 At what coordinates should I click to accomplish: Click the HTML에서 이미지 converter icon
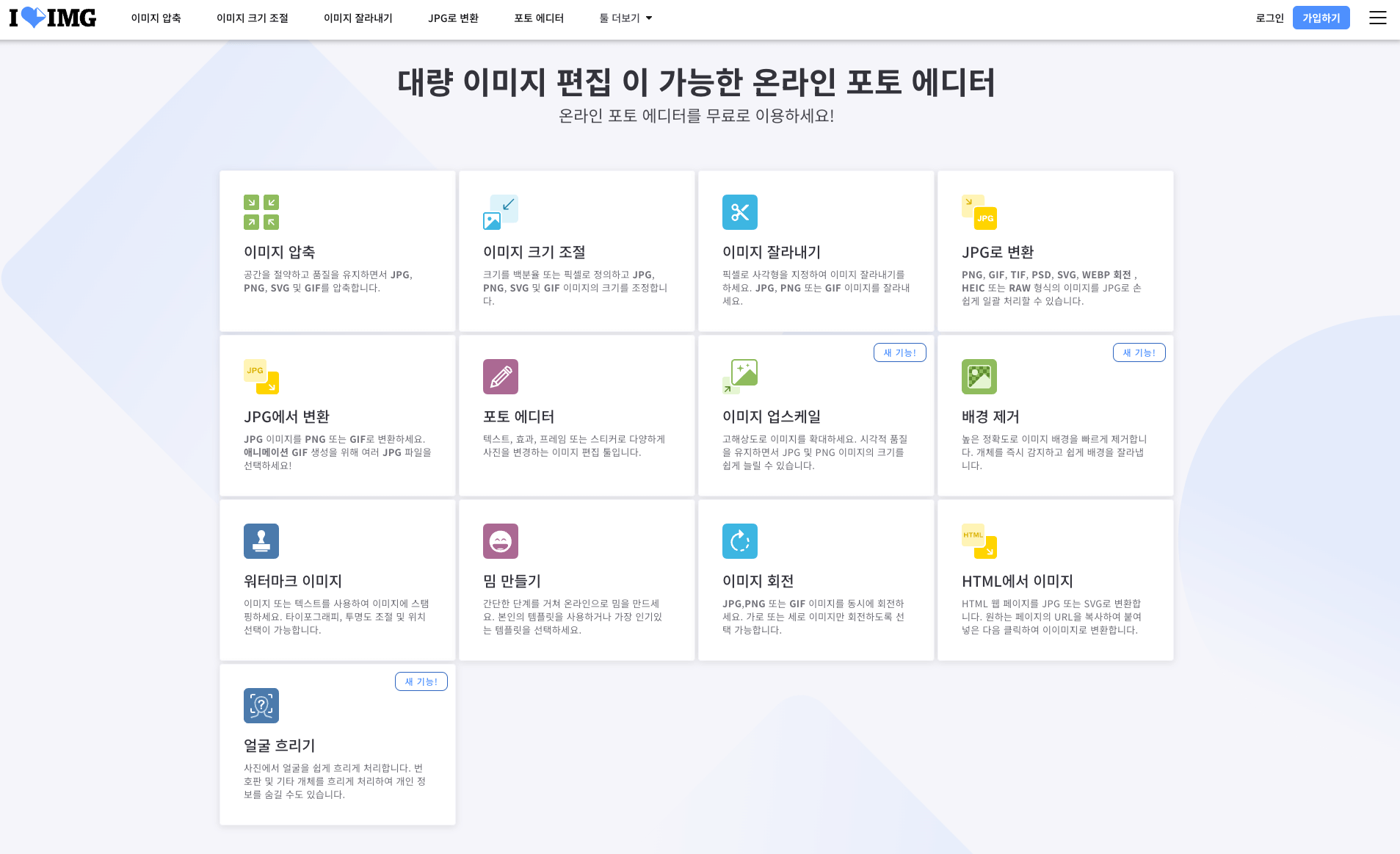[x=979, y=540]
